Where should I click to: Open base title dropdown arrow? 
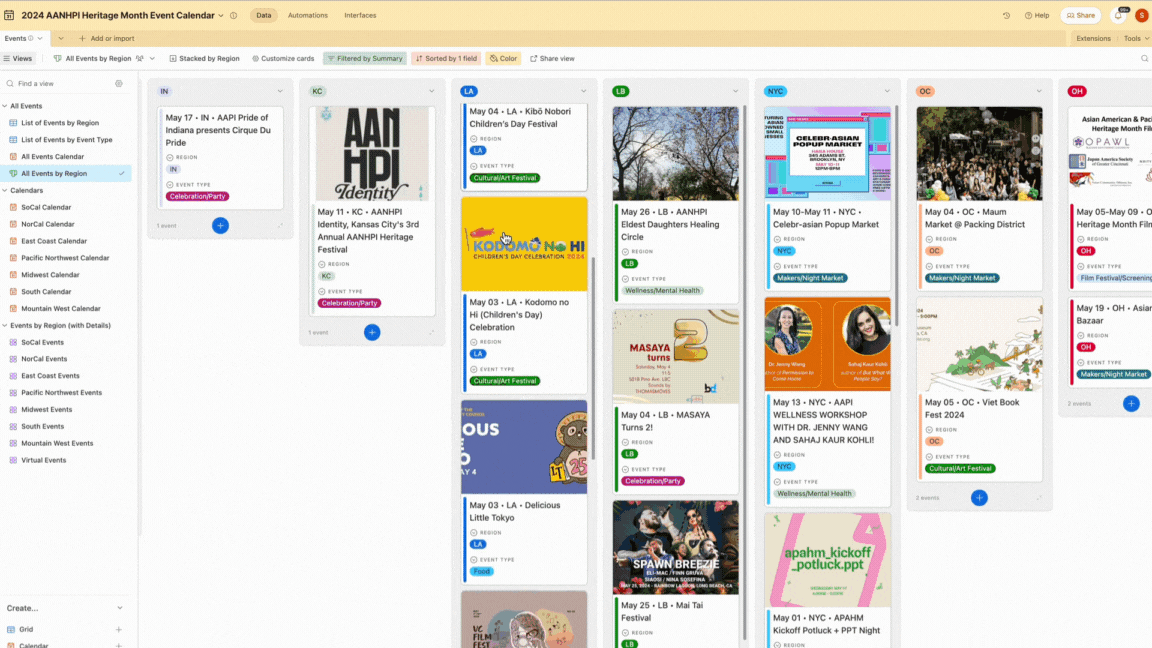(x=221, y=15)
